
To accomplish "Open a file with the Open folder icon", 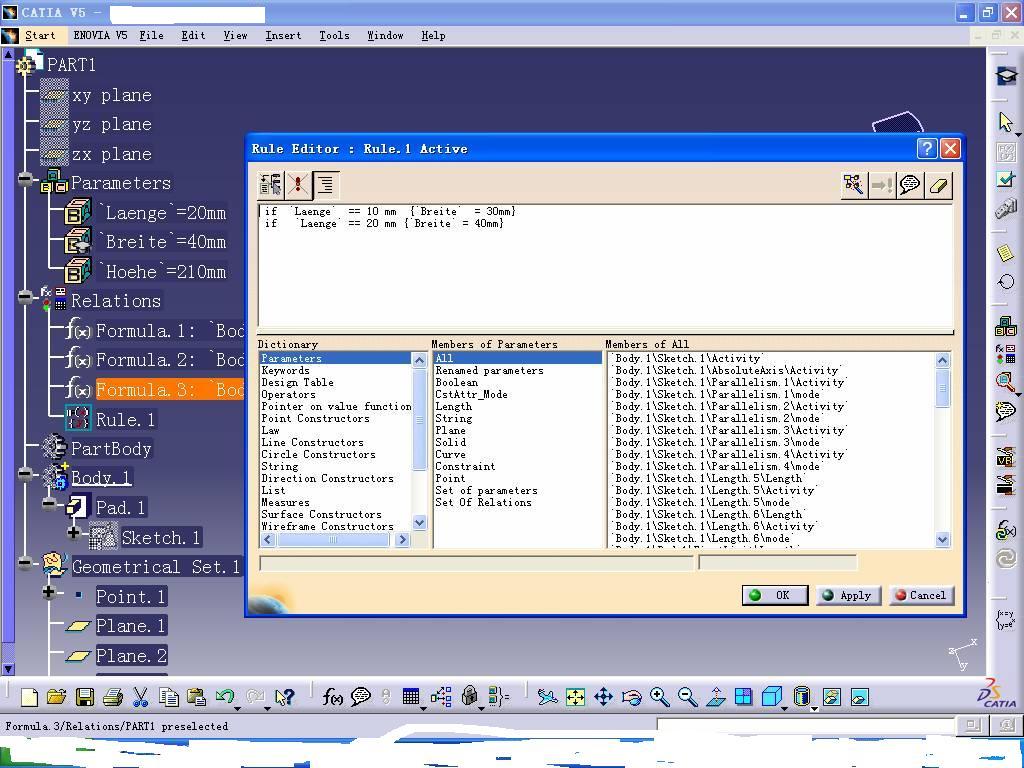I will pyautogui.click(x=57, y=697).
